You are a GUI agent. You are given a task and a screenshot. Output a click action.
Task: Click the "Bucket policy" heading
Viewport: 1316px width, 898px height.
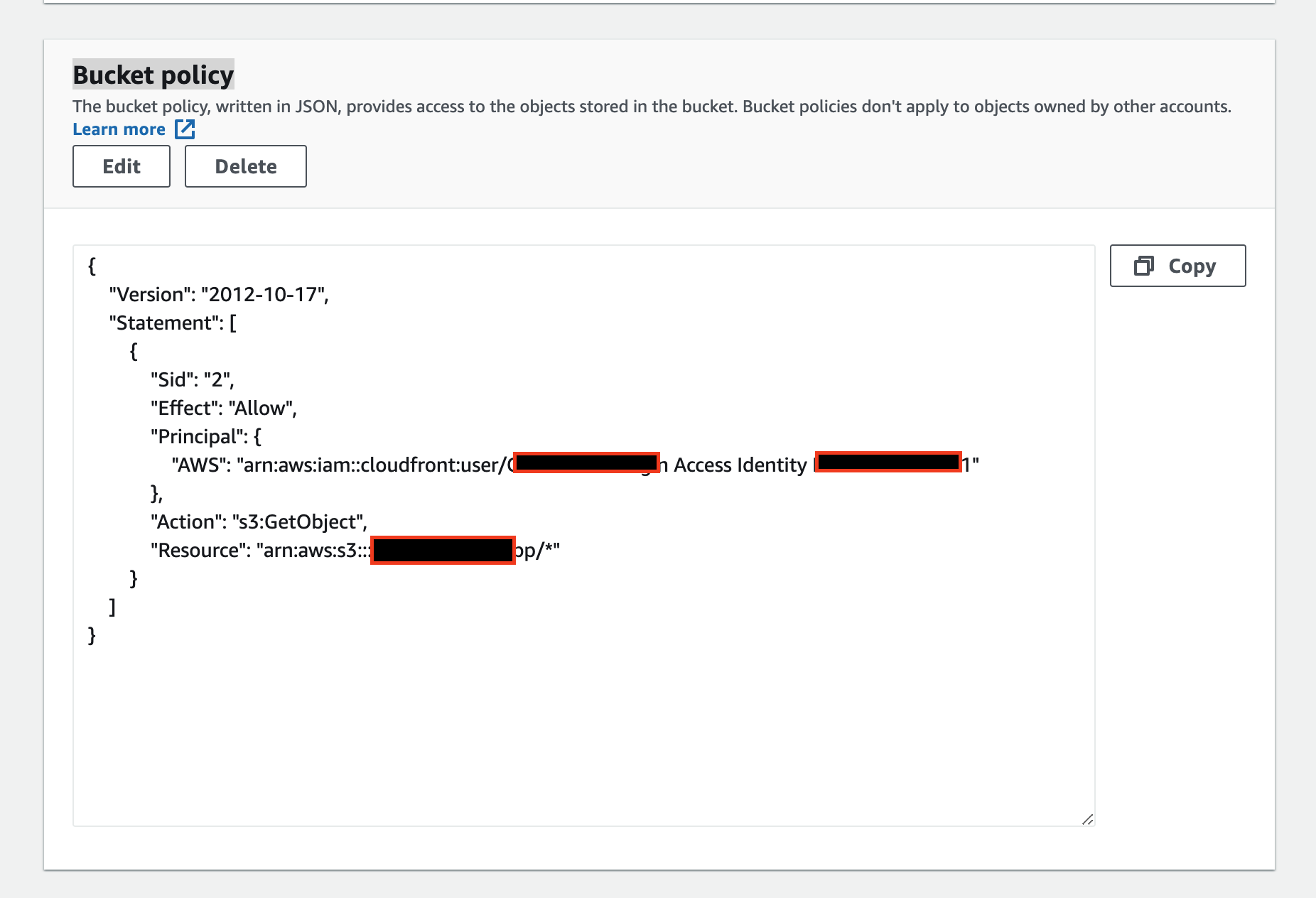click(153, 75)
